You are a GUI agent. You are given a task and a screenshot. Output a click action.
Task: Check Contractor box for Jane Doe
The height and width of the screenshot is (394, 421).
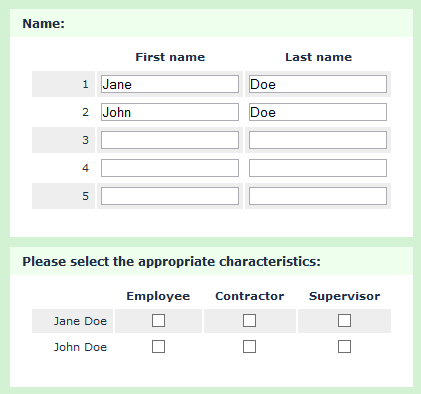point(249,321)
